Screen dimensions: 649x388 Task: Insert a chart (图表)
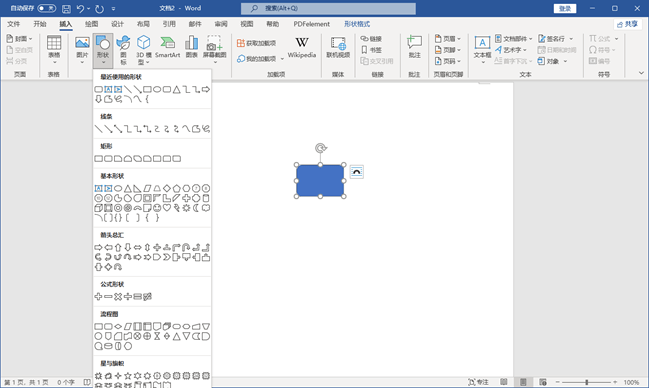click(x=191, y=47)
